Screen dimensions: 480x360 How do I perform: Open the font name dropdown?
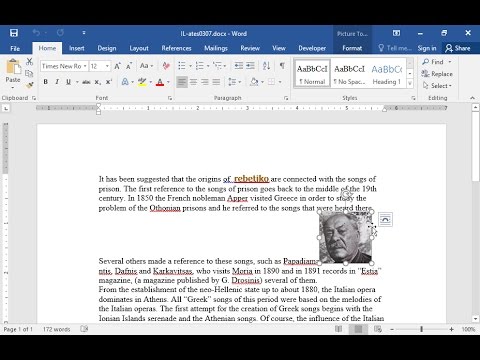85,66
